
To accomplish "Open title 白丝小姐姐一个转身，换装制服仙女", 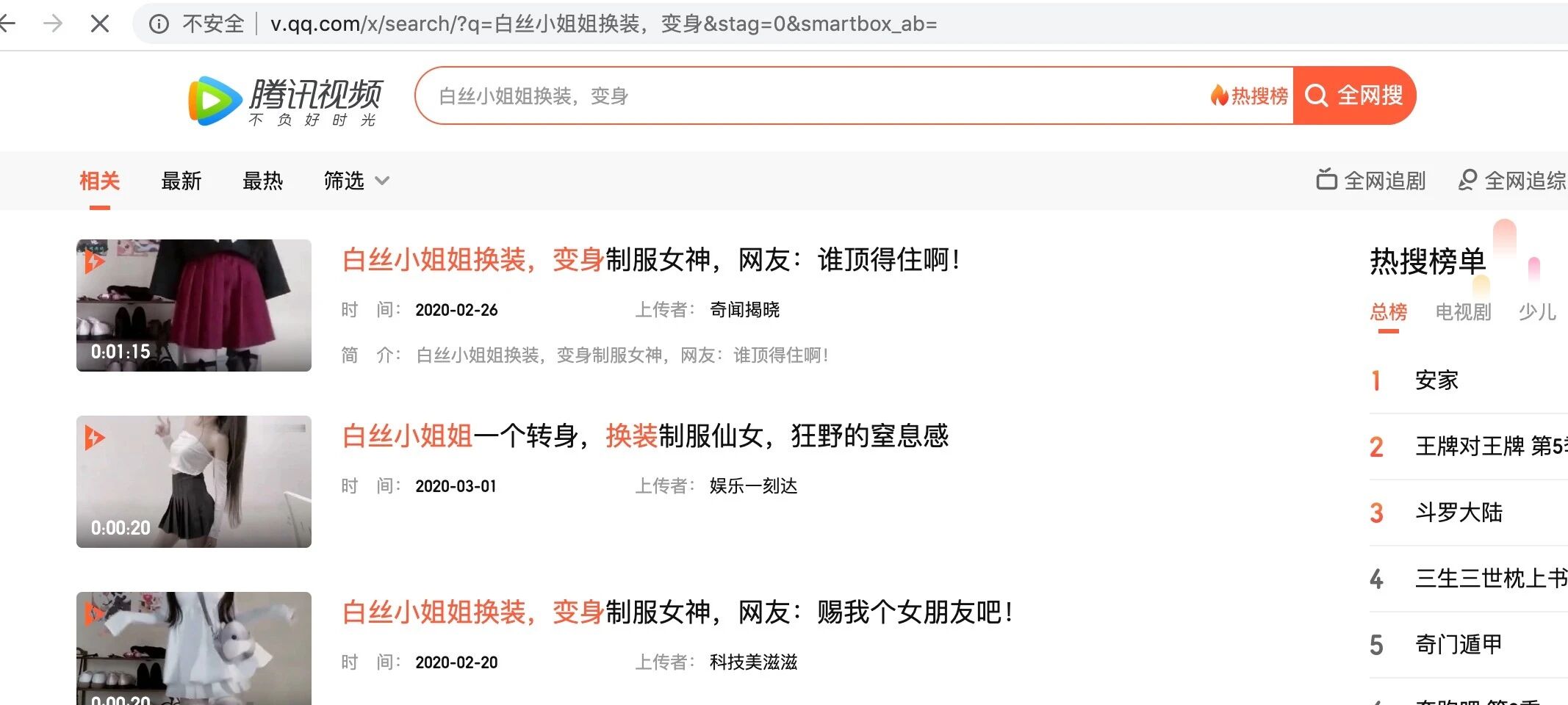I will (646, 436).
